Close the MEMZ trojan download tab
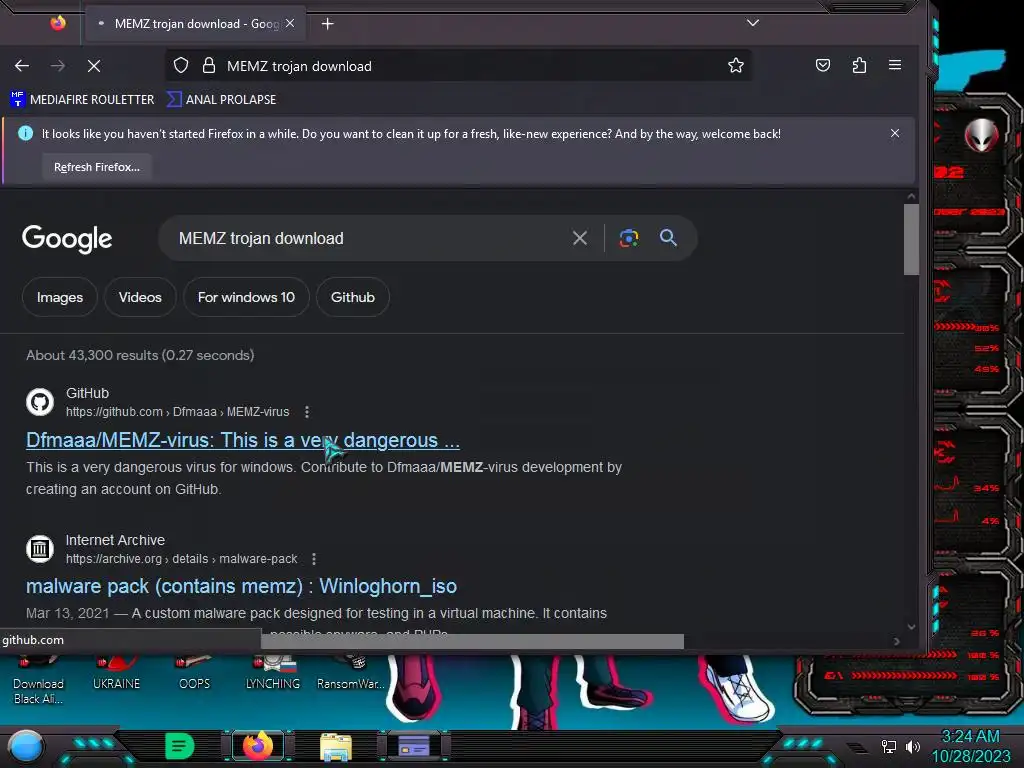Screen dimensions: 1024x768 (290, 24)
